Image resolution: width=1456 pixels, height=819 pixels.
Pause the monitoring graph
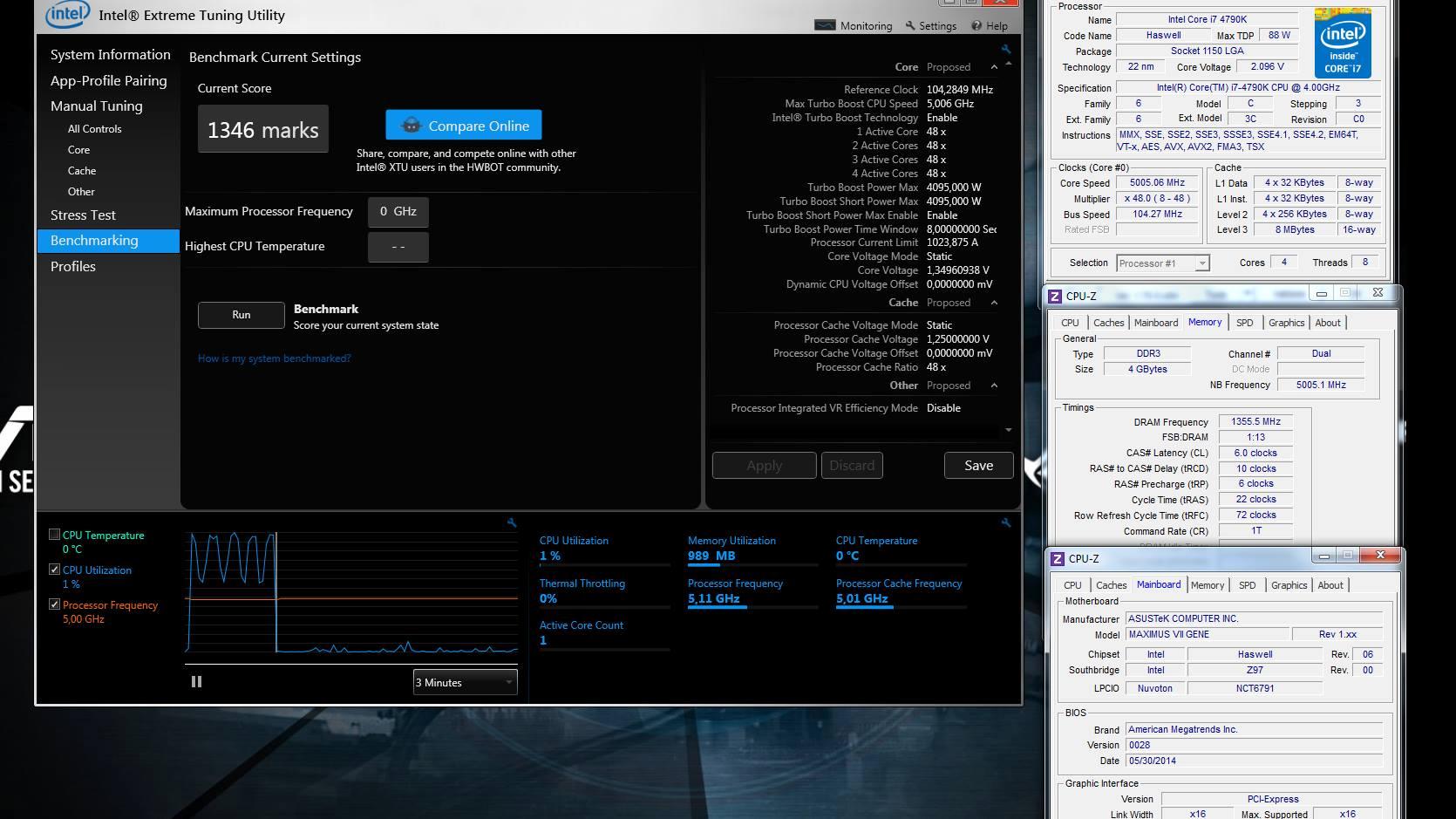click(x=196, y=682)
